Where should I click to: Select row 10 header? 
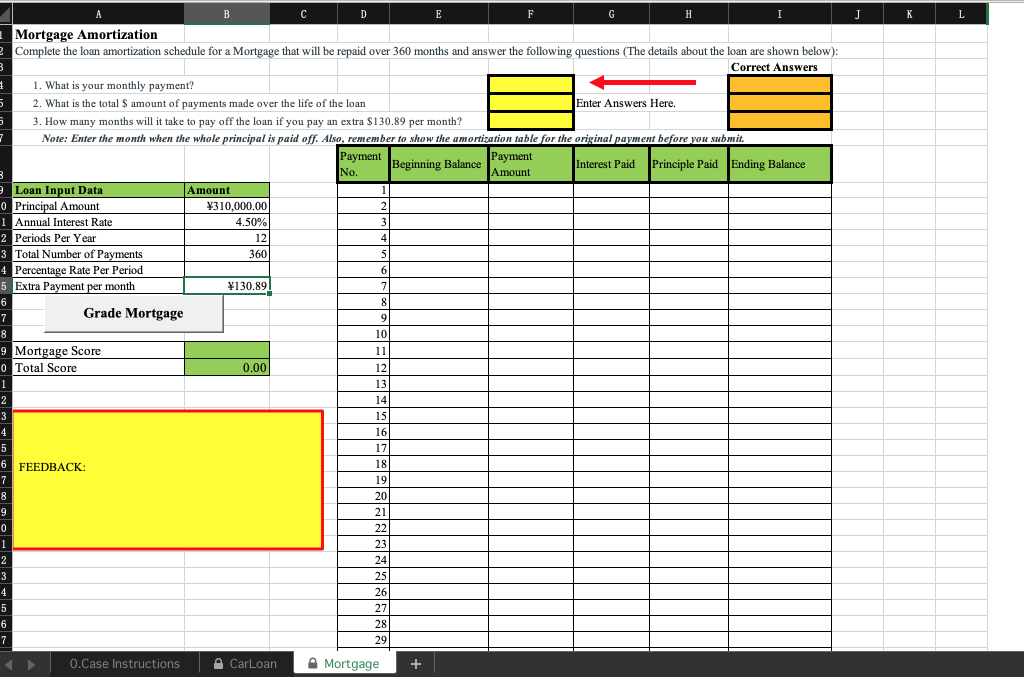tap(7, 206)
